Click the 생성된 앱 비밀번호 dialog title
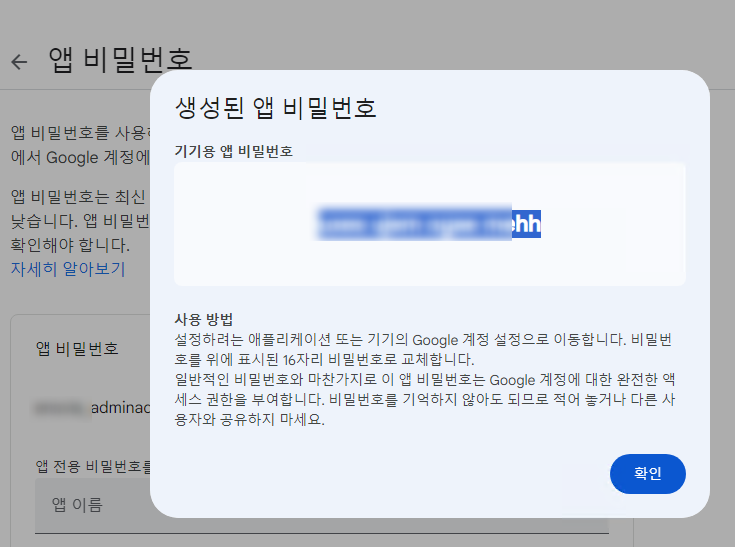The image size is (735, 547). [x=276, y=107]
